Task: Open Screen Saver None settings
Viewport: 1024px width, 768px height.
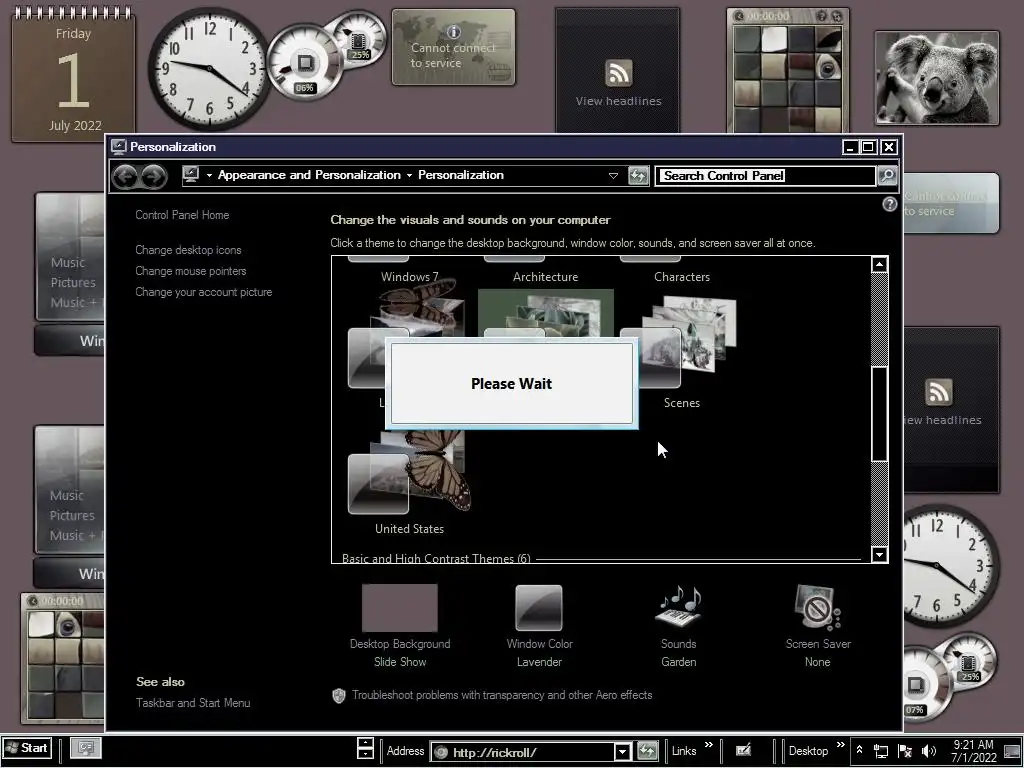Action: click(818, 626)
